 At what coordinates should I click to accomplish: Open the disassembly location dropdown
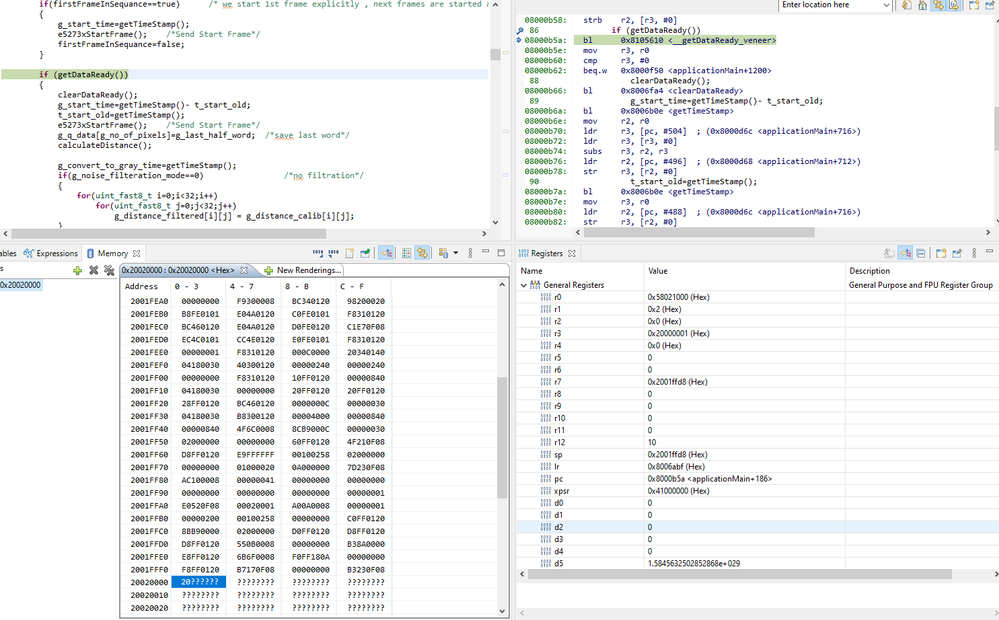coord(886,5)
